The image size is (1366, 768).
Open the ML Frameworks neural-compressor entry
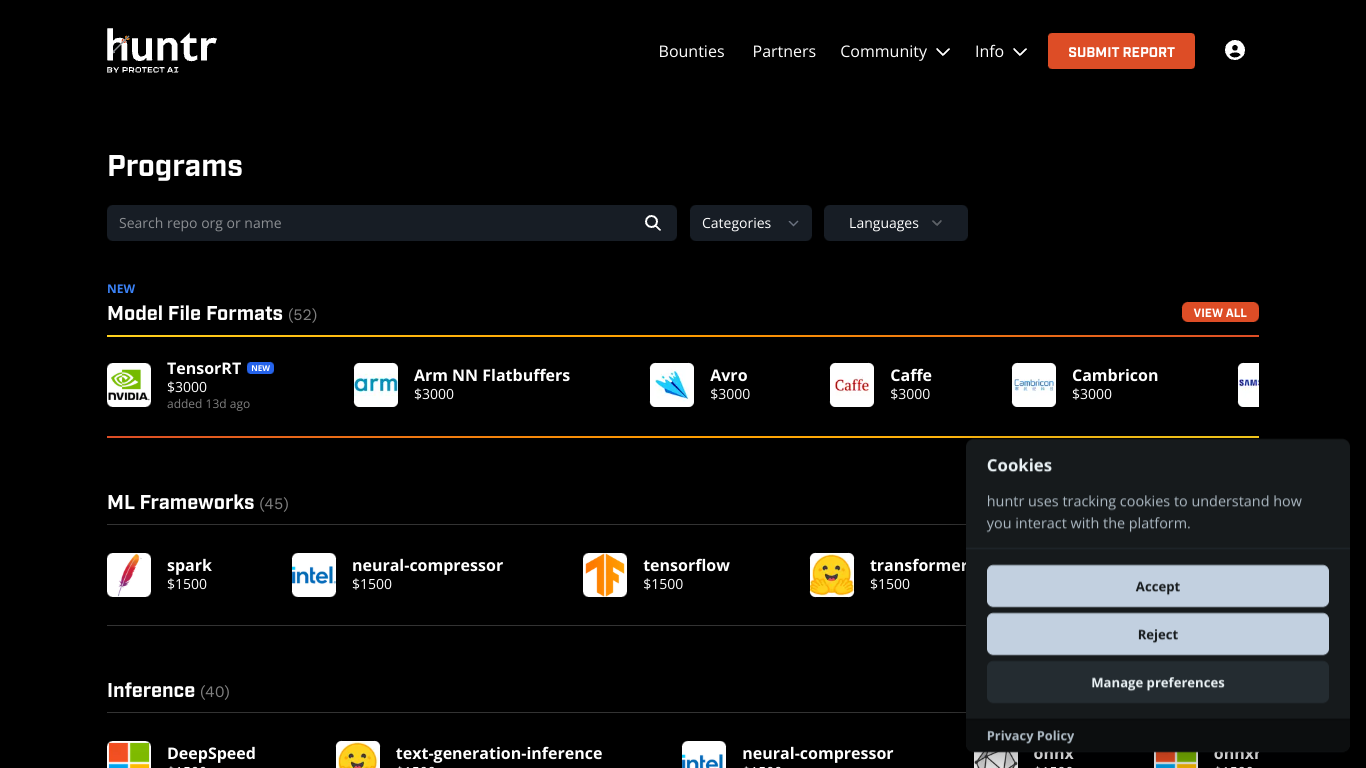point(427,565)
